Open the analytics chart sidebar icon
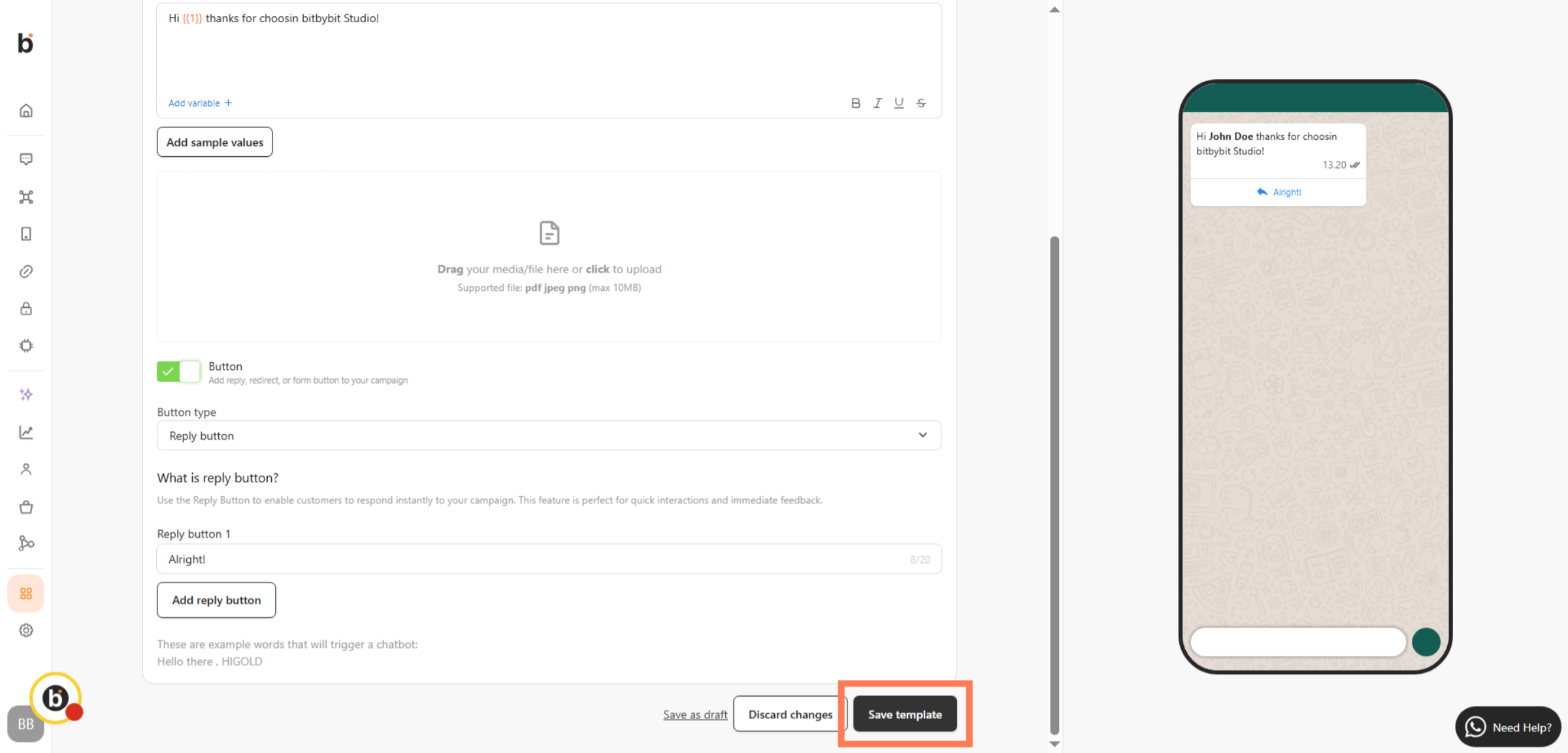Viewport: 1568px width, 753px height. click(x=26, y=432)
